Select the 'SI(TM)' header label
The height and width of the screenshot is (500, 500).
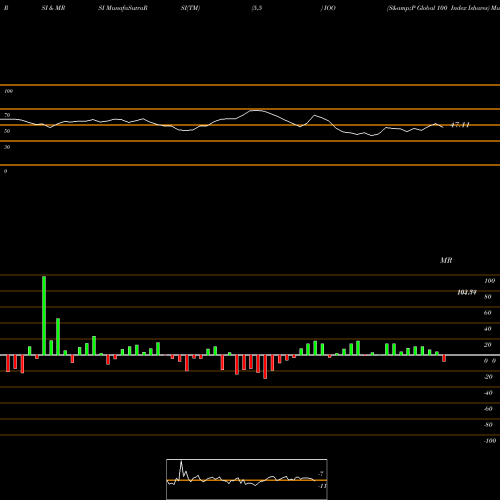[190, 8]
